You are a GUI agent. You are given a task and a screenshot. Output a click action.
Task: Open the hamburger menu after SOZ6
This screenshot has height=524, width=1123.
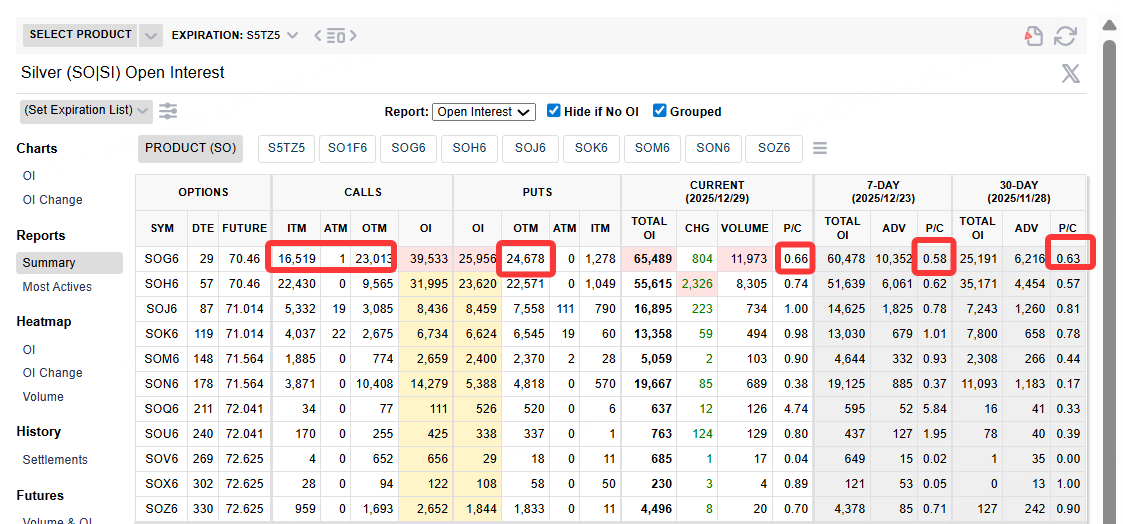coord(820,148)
